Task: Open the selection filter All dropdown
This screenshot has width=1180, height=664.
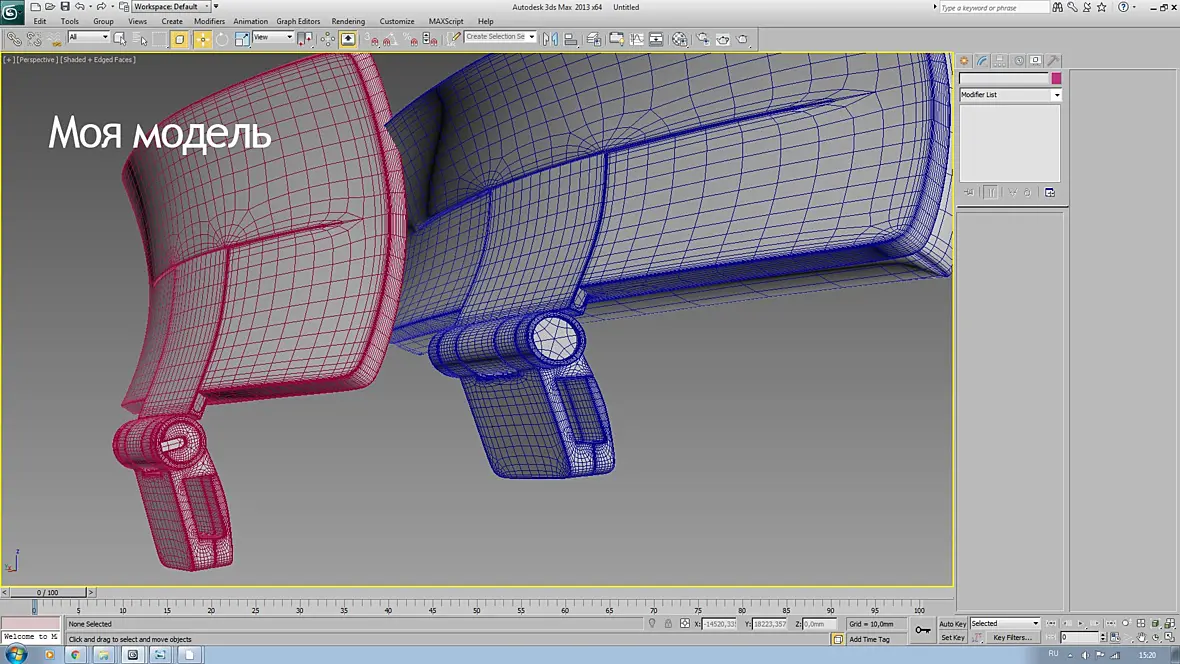Action: click(x=88, y=37)
